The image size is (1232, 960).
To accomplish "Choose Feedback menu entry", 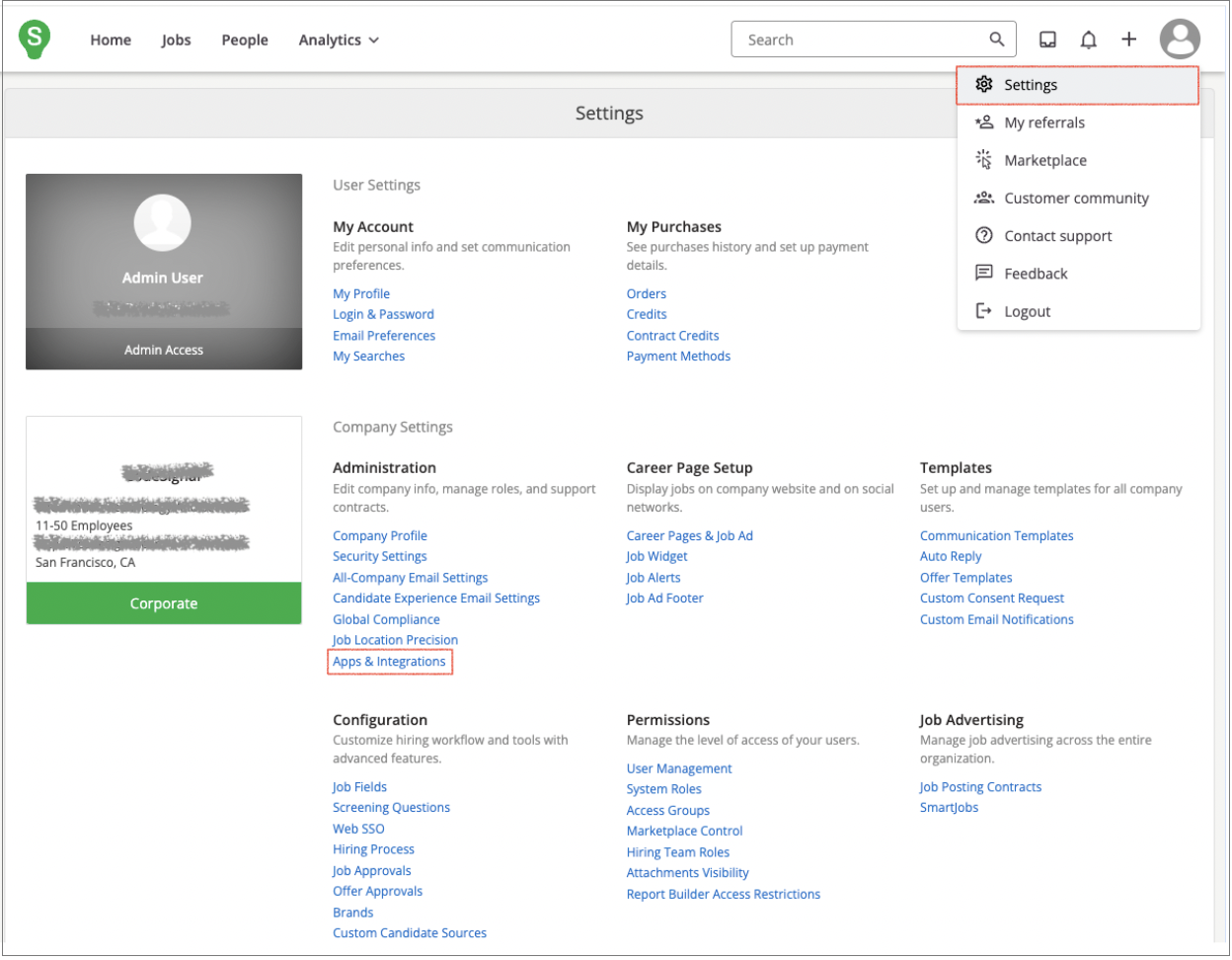I will point(1078,273).
